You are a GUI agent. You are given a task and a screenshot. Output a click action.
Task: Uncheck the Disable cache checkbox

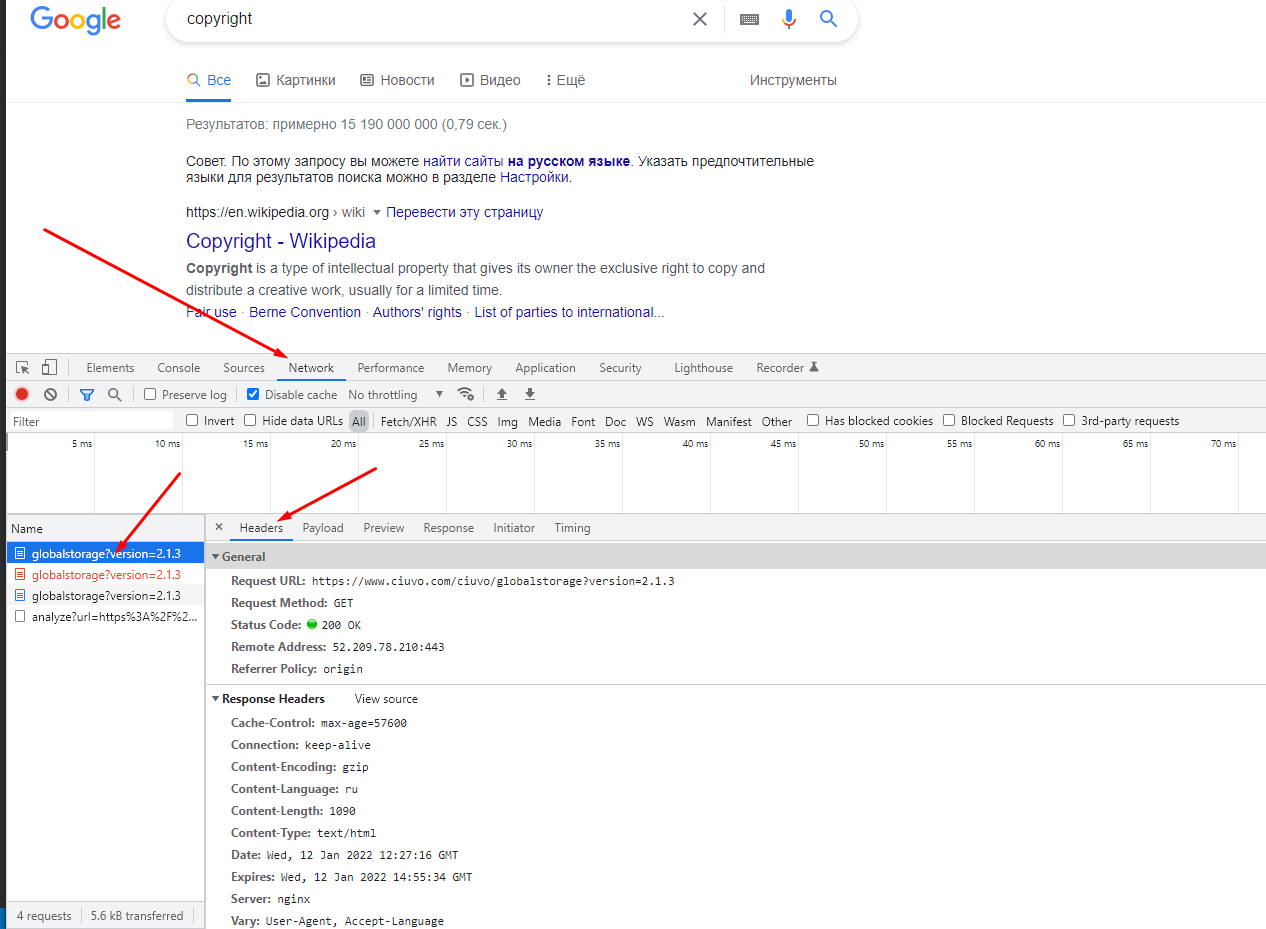pyautogui.click(x=253, y=395)
